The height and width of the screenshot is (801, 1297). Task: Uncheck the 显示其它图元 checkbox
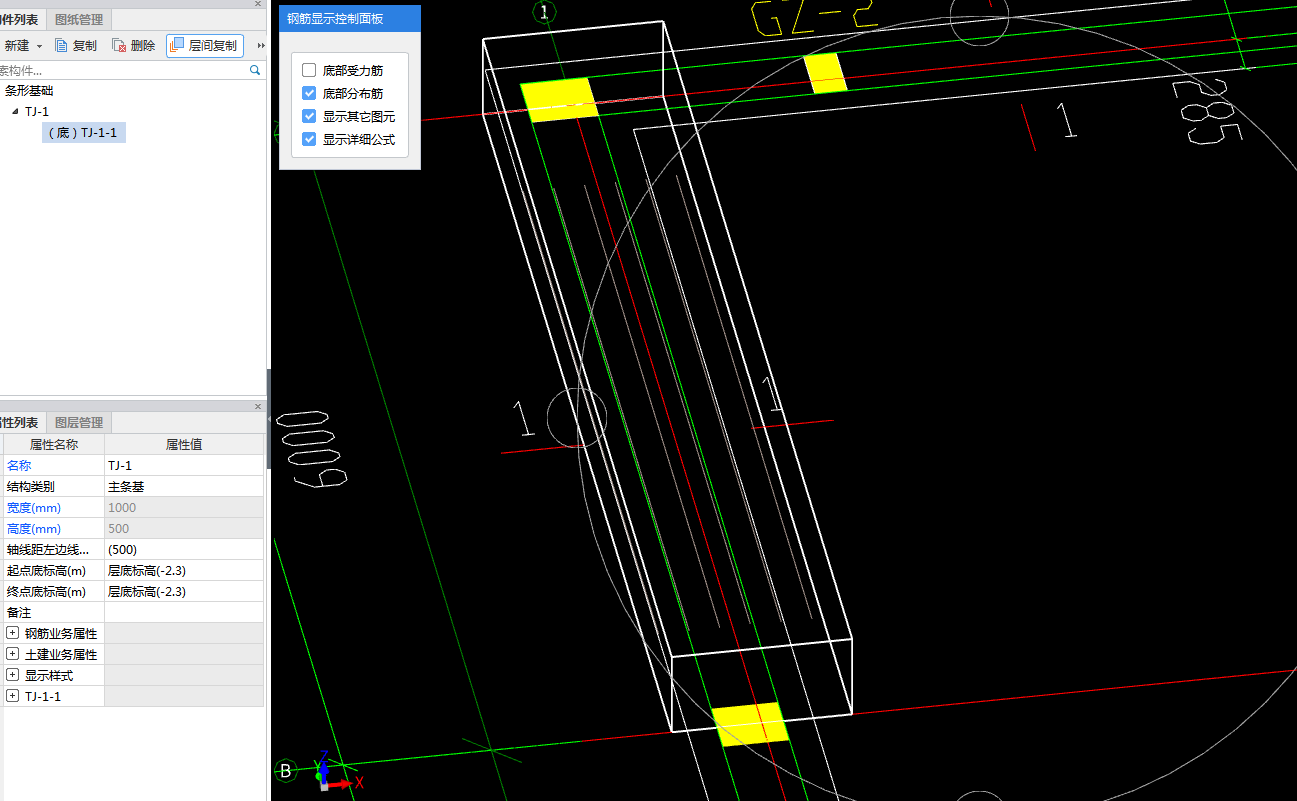tap(309, 116)
